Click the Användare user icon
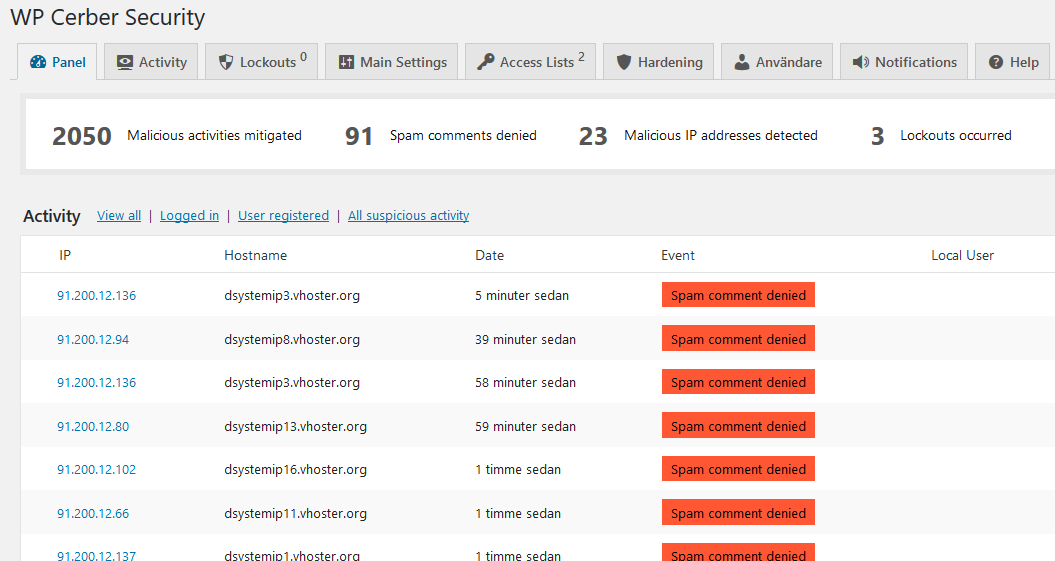Image resolution: width=1055 pixels, height=561 pixels. (742, 62)
